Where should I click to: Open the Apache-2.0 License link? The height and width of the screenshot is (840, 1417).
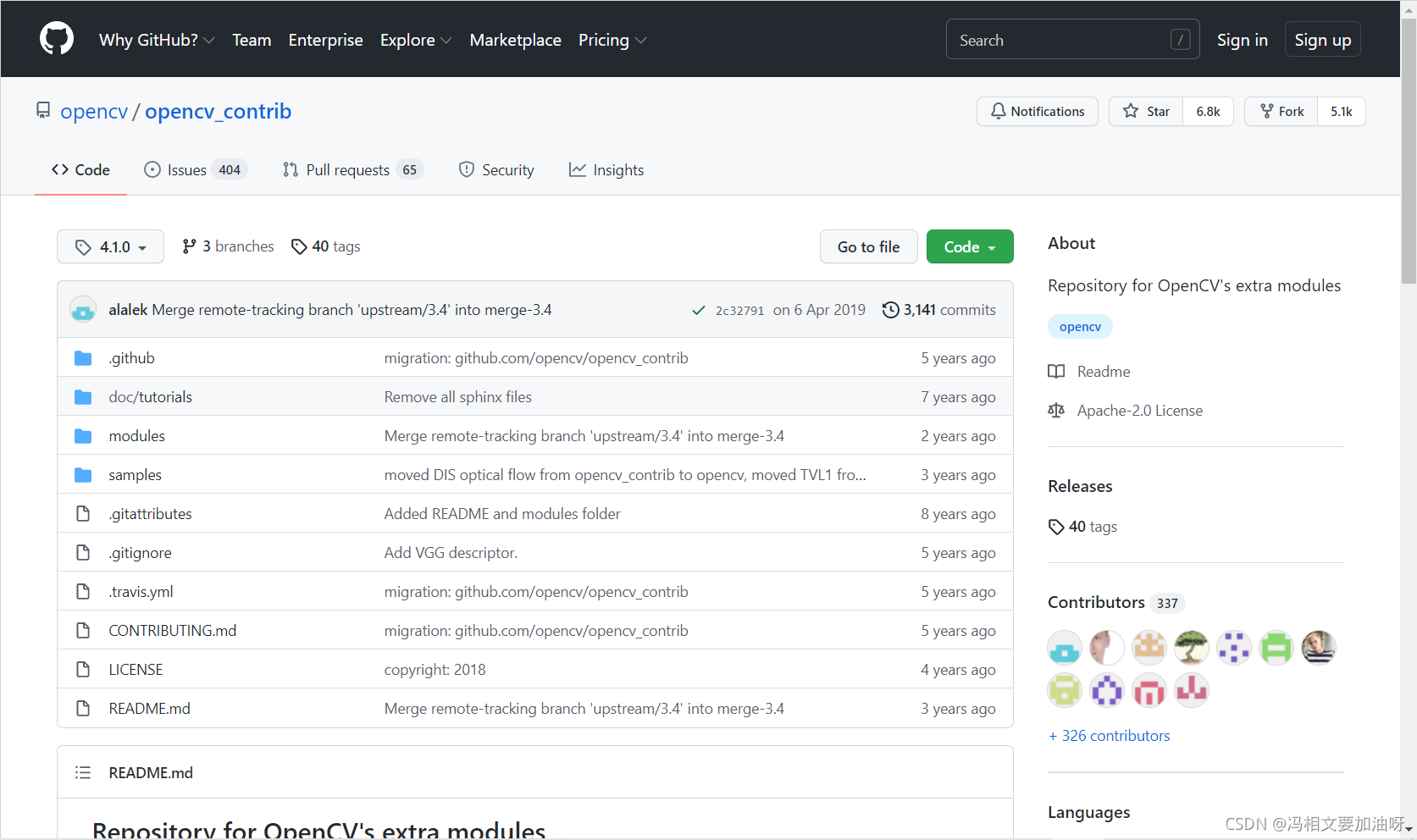coord(1139,411)
